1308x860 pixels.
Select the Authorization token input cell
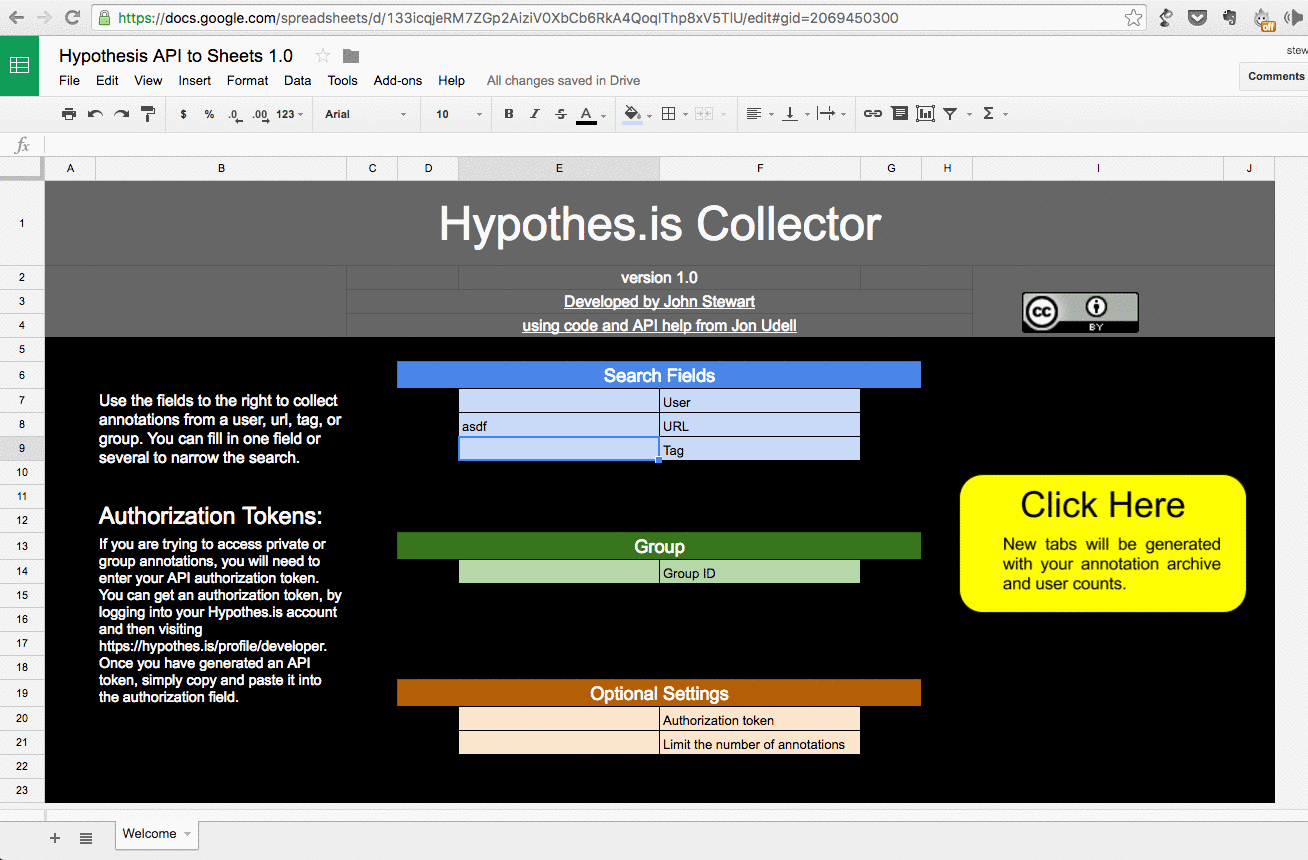pyautogui.click(x=559, y=719)
